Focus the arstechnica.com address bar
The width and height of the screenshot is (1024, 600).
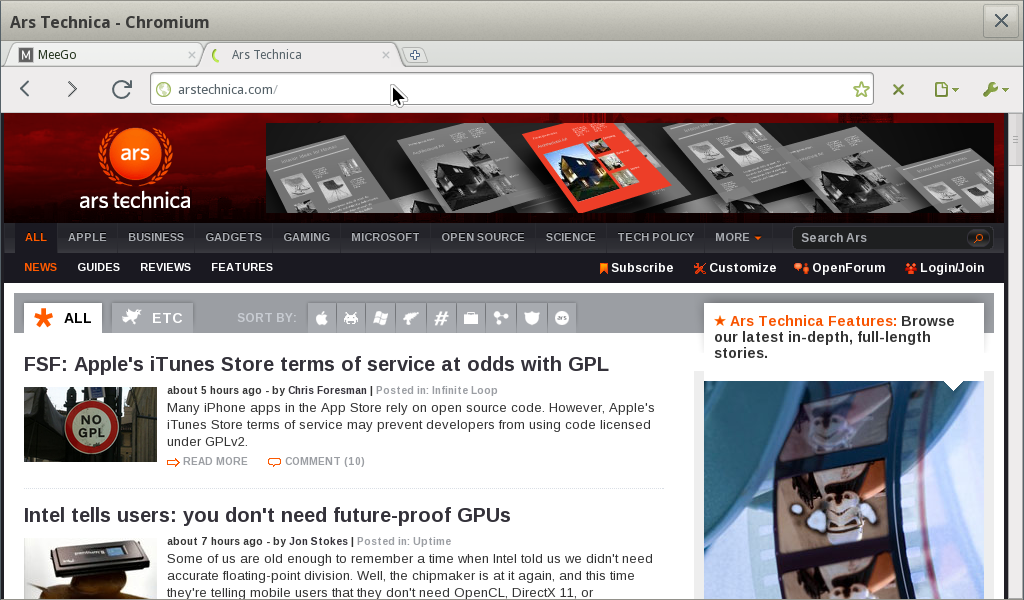pyautogui.click(x=511, y=89)
